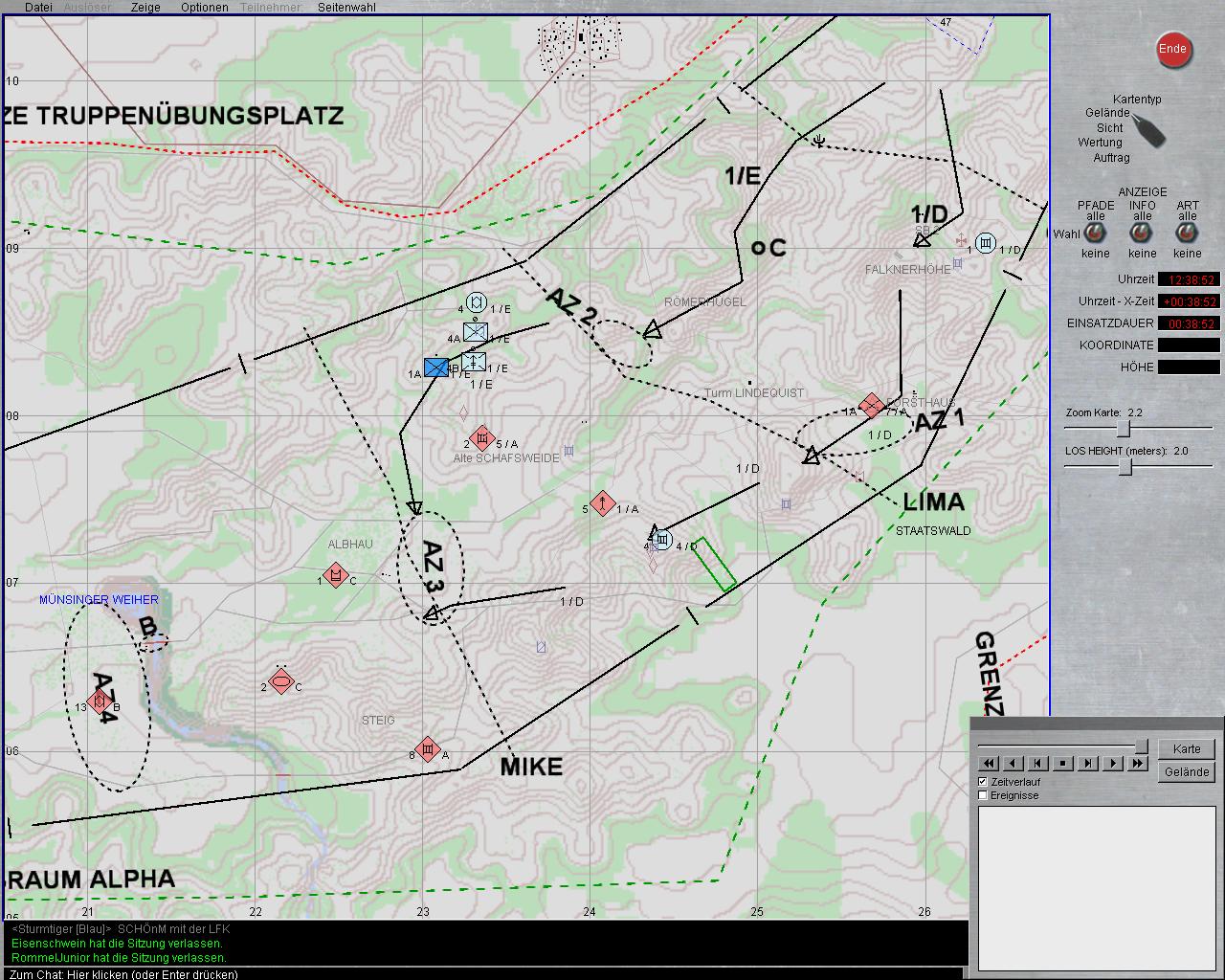Click the Zoom Karte slider handle
The width and height of the screenshot is (1225, 980).
[1124, 429]
